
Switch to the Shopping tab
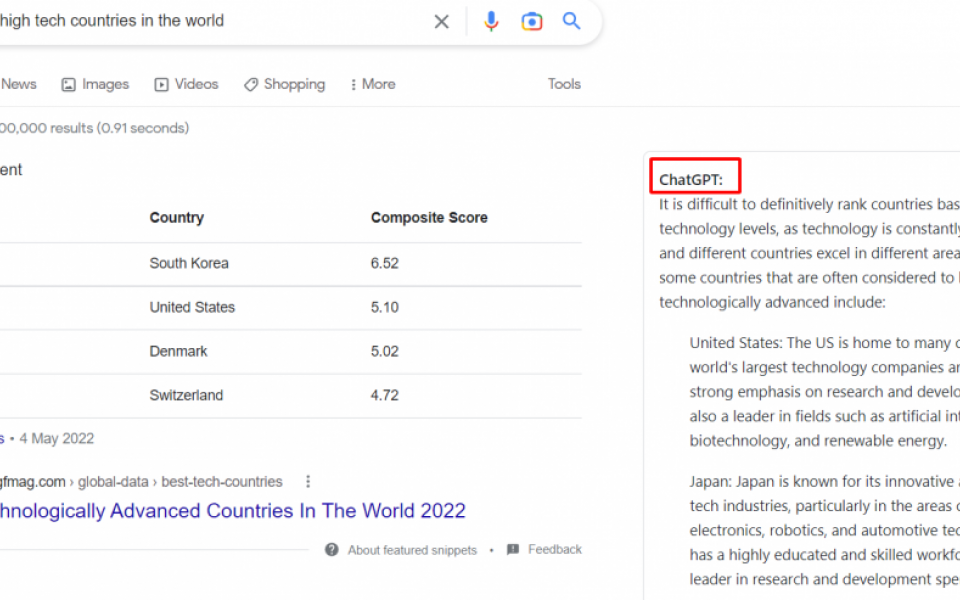(x=285, y=84)
